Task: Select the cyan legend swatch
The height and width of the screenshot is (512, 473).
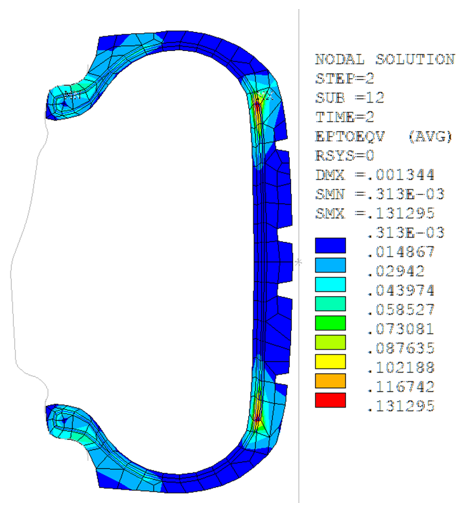Action: (330, 284)
